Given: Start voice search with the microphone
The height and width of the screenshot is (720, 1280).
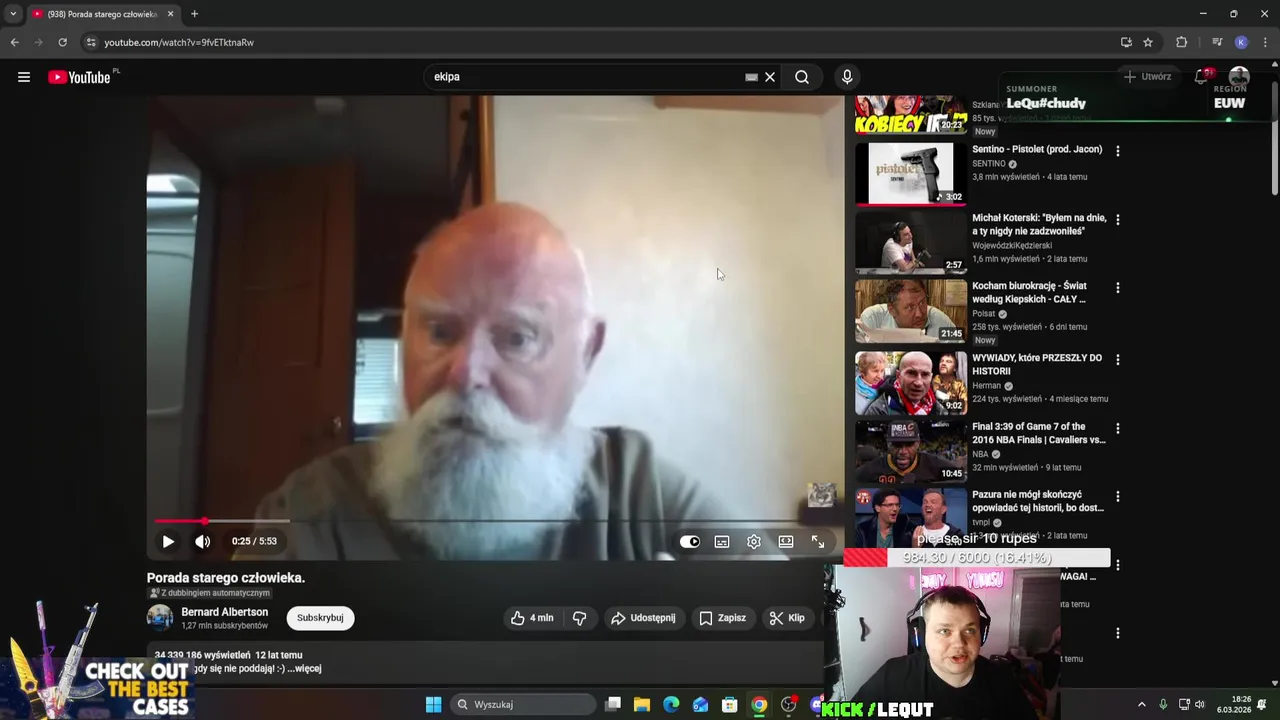Looking at the screenshot, I should [x=847, y=77].
